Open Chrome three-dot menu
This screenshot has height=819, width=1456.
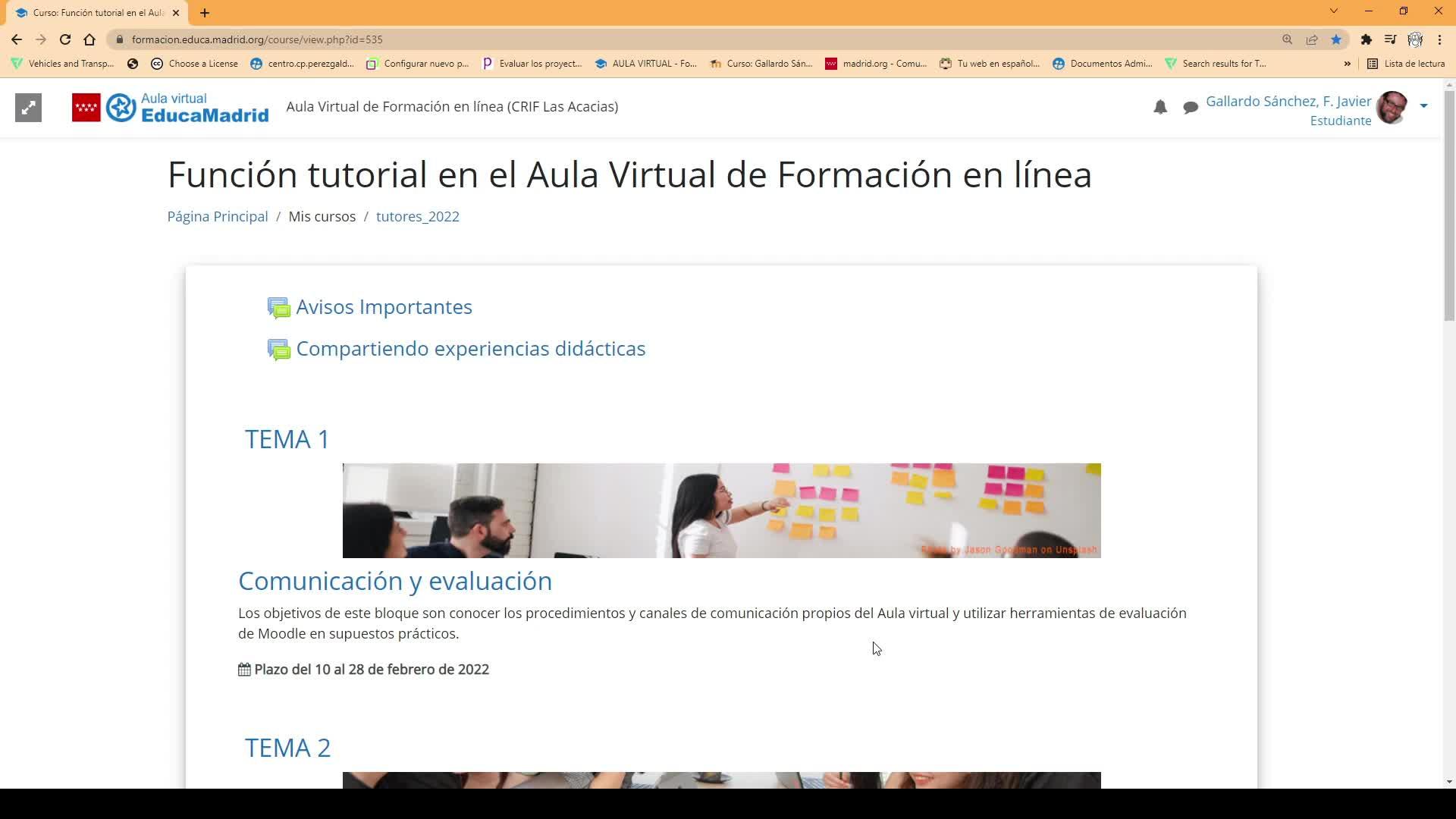tap(1439, 39)
